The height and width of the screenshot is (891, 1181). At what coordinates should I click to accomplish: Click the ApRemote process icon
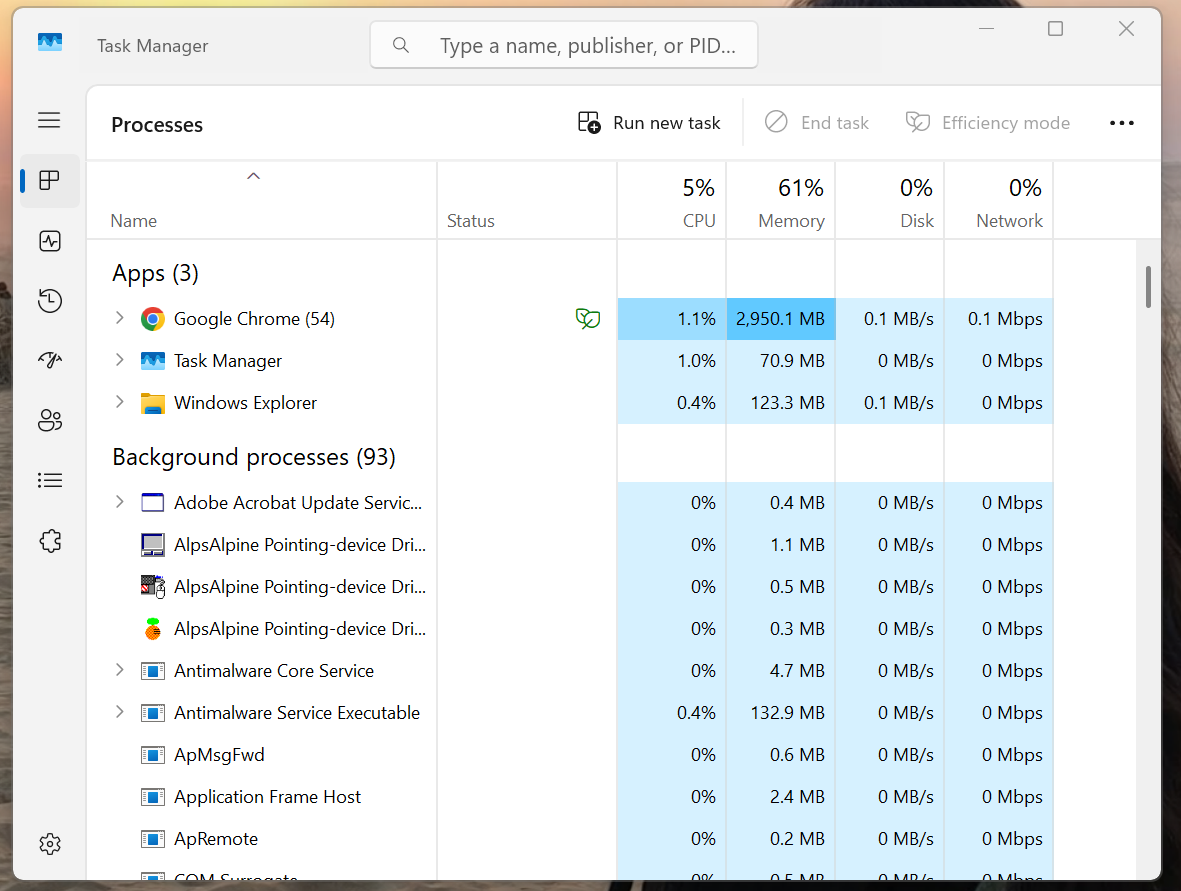coord(153,839)
